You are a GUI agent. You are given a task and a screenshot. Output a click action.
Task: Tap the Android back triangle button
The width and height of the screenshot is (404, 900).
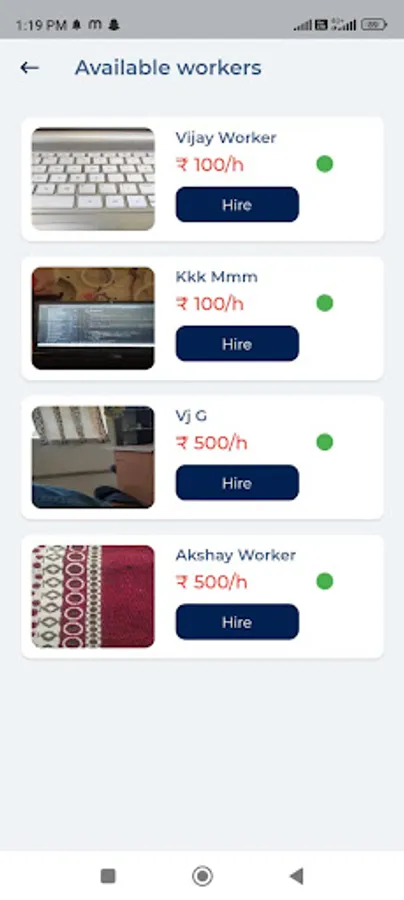point(296,876)
